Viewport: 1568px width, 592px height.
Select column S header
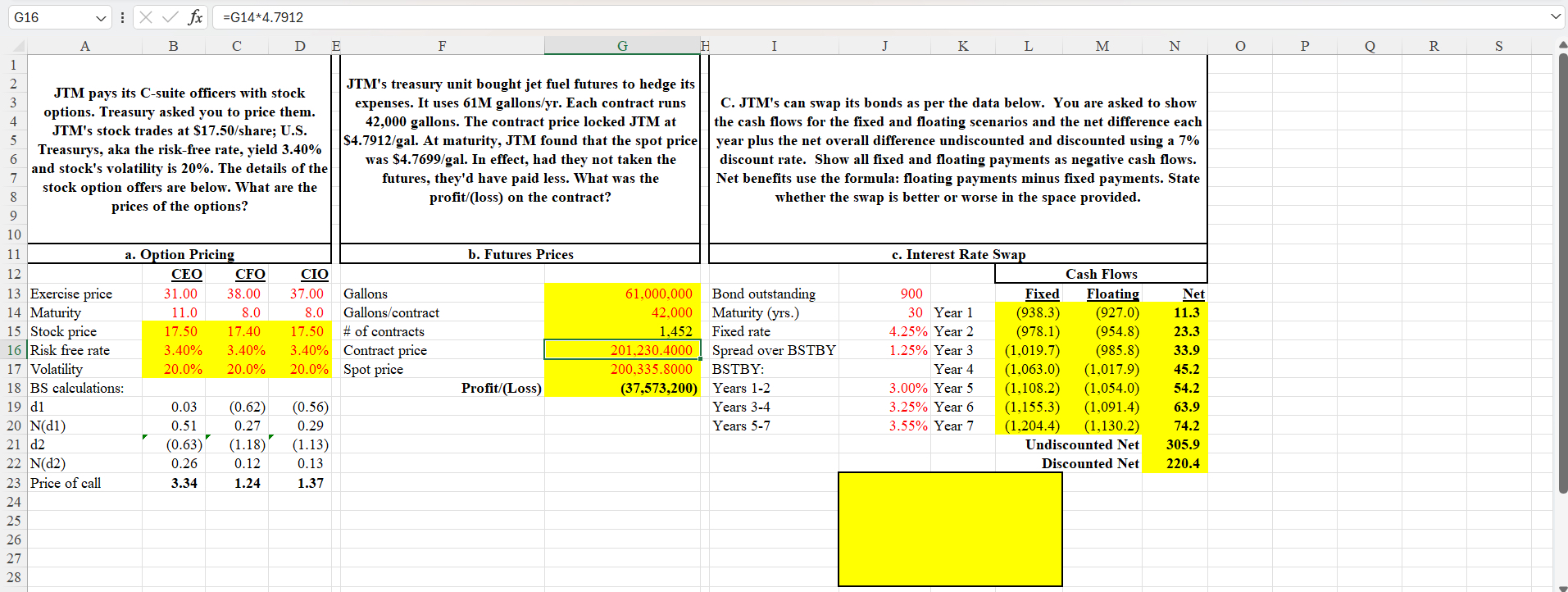(x=1499, y=46)
